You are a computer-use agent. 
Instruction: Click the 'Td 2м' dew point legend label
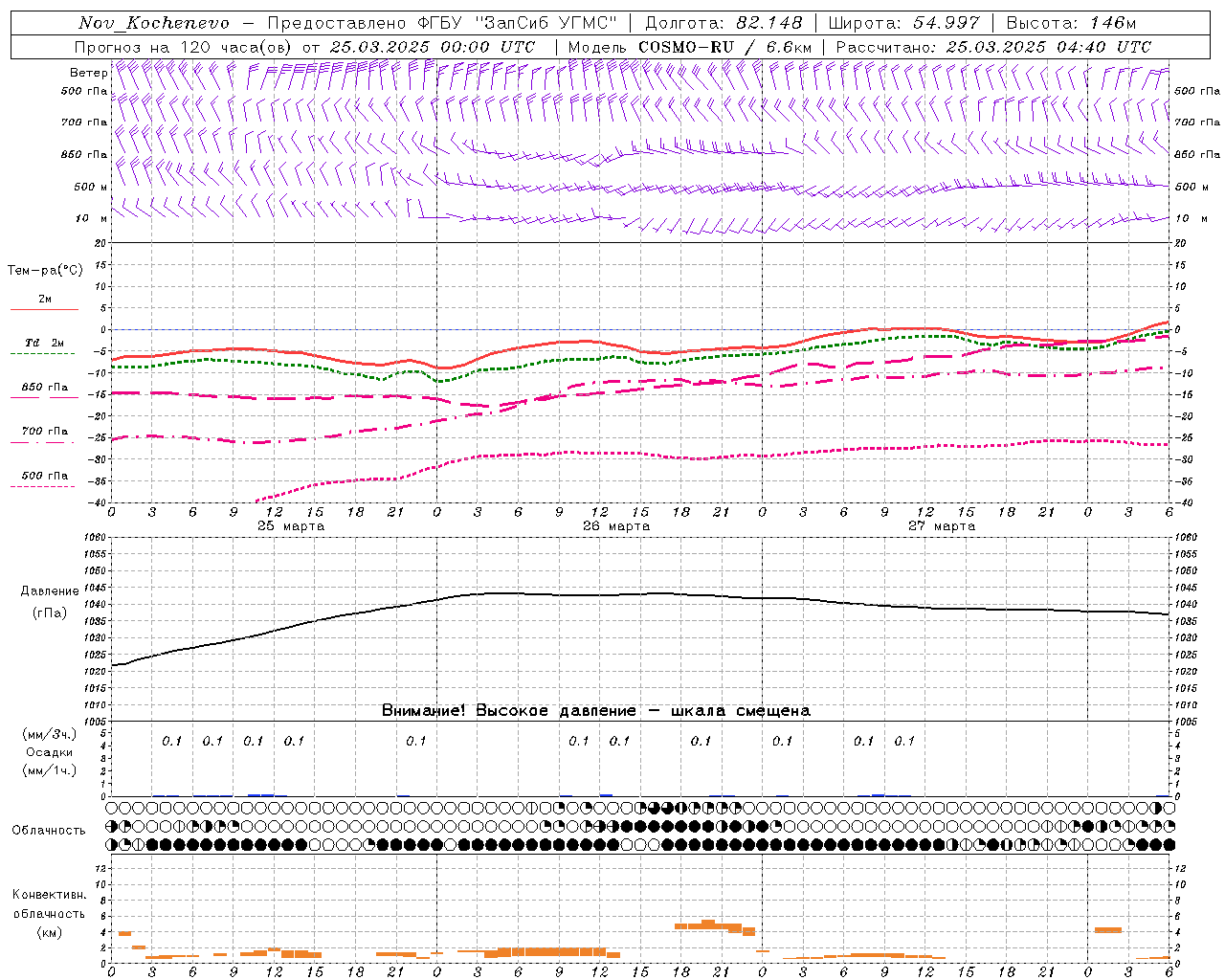point(45,343)
